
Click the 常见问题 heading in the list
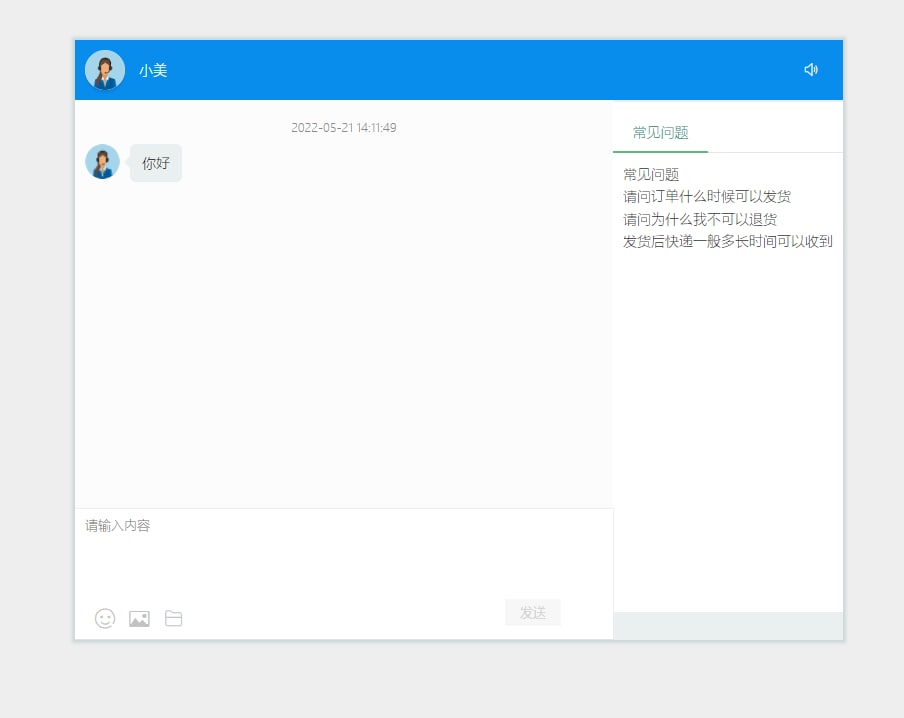tap(651, 173)
